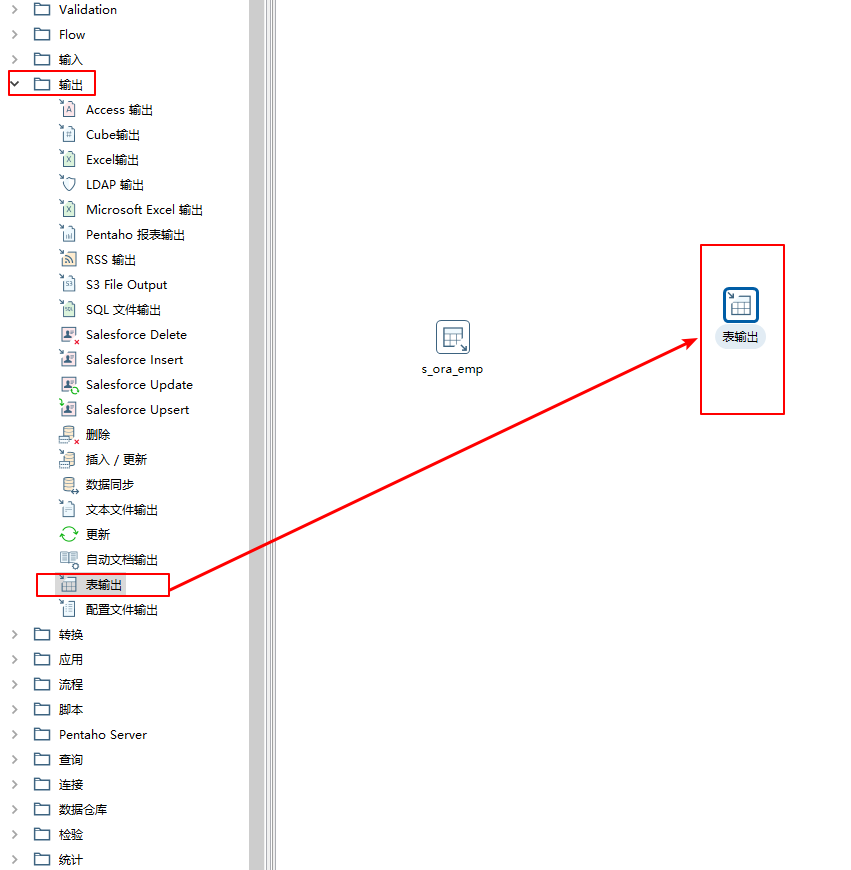Expand the Flow folder
This screenshot has width=851, height=870.
click(x=15, y=34)
